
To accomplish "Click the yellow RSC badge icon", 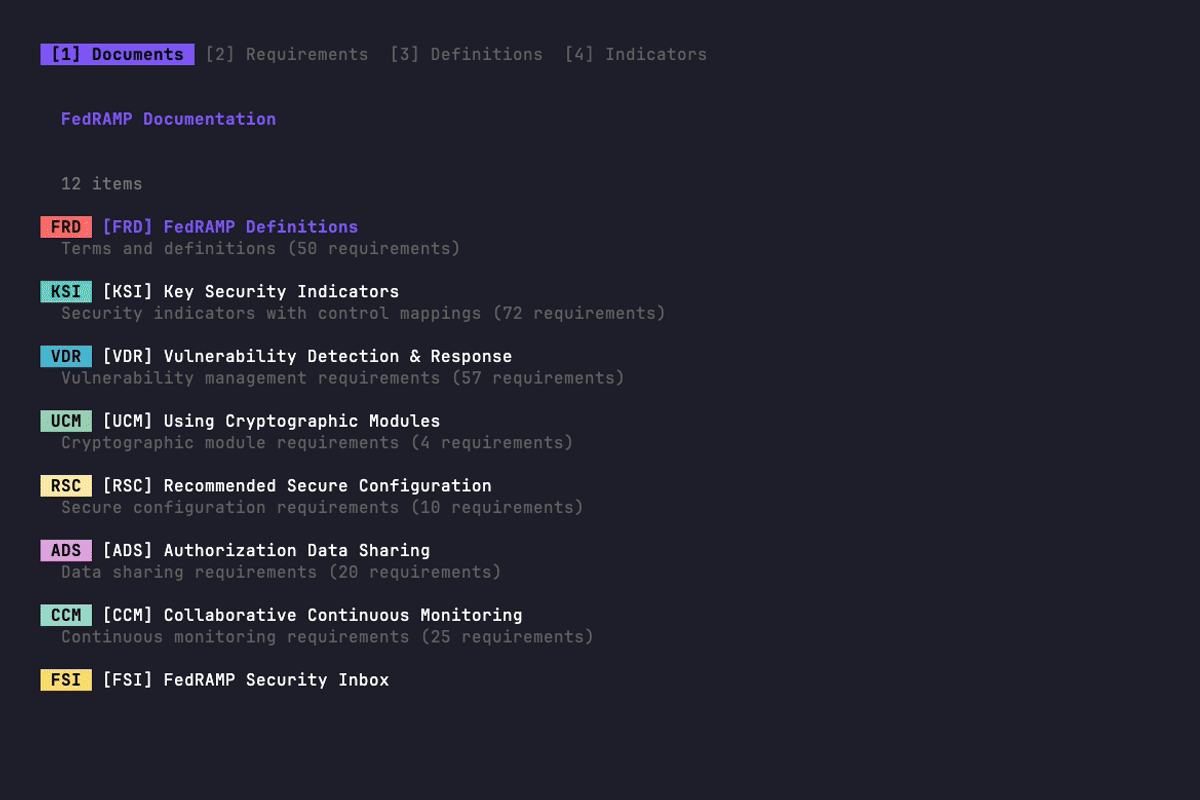I will [65, 485].
